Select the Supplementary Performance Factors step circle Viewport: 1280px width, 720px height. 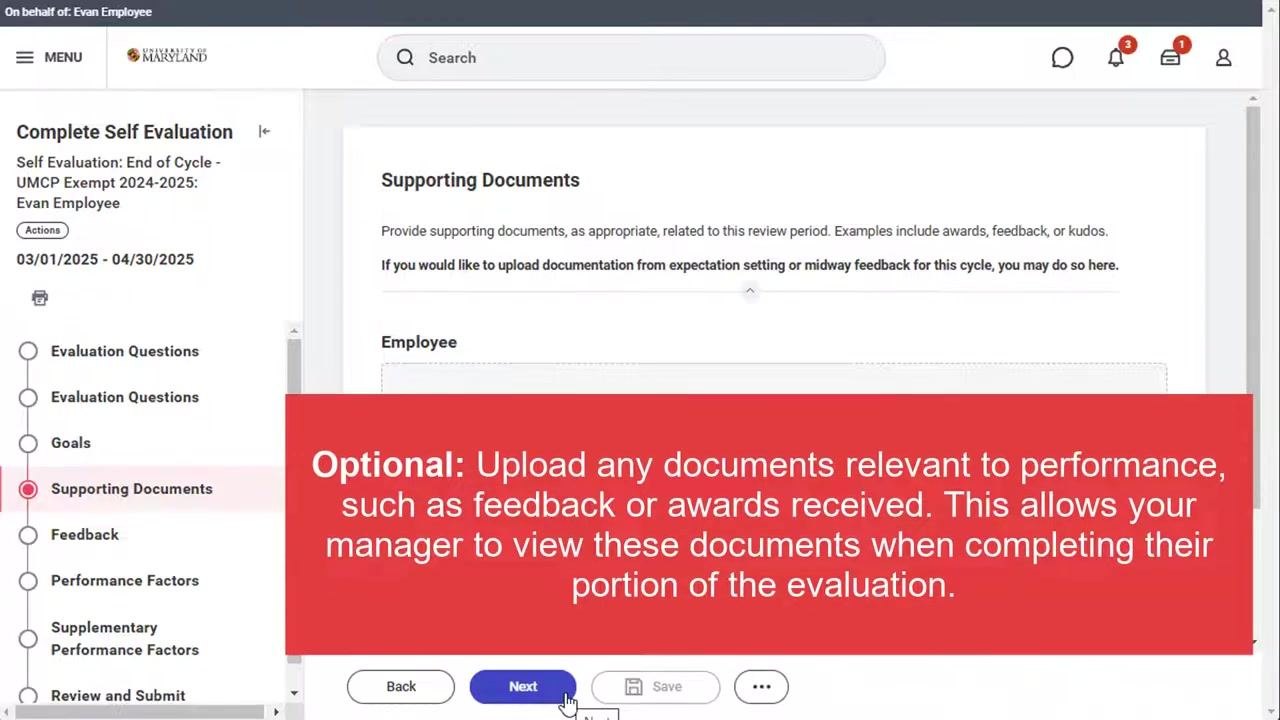[x=28, y=638]
